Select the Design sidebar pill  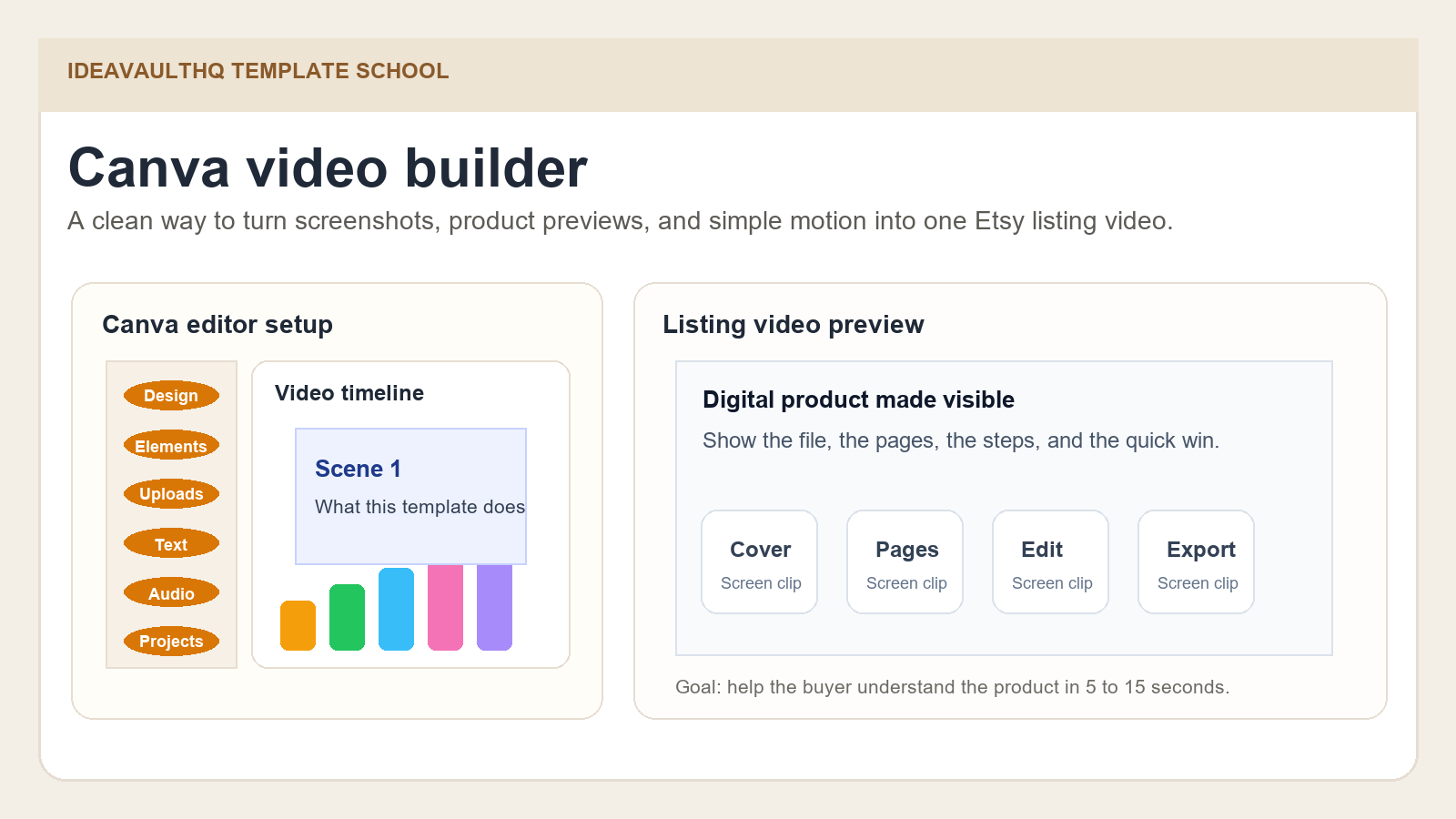click(x=171, y=396)
